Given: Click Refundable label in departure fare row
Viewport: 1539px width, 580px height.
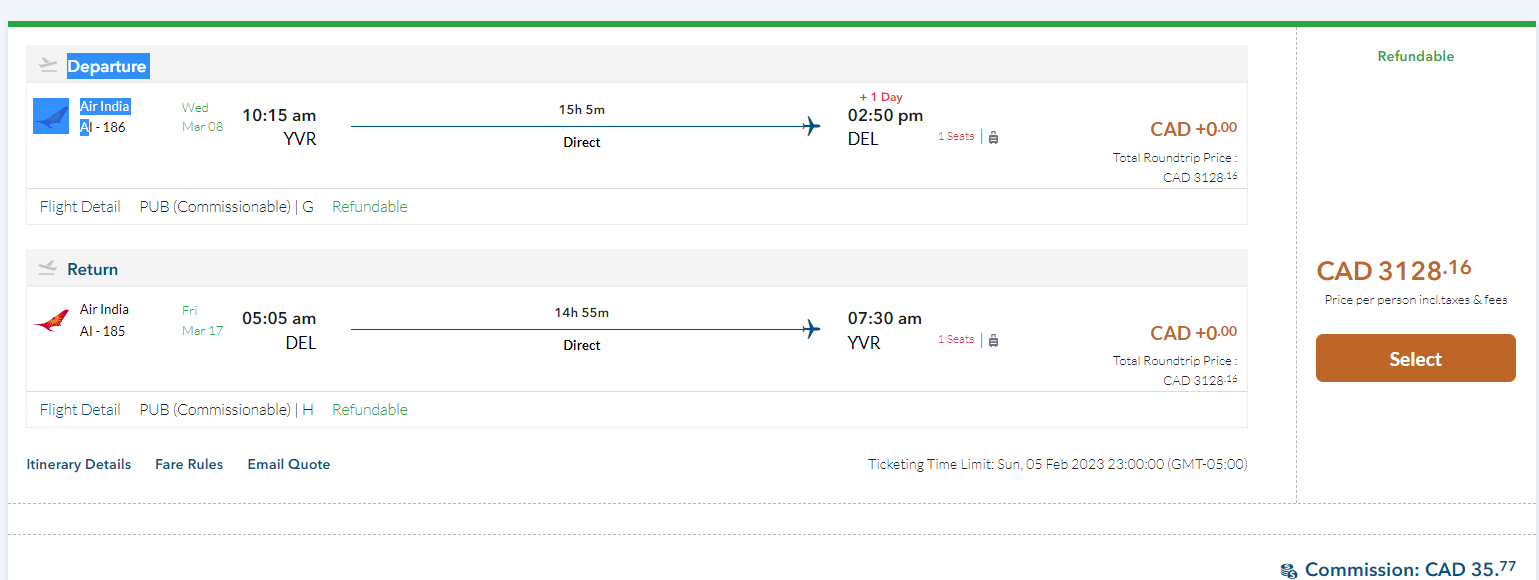Looking at the screenshot, I should (x=370, y=207).
